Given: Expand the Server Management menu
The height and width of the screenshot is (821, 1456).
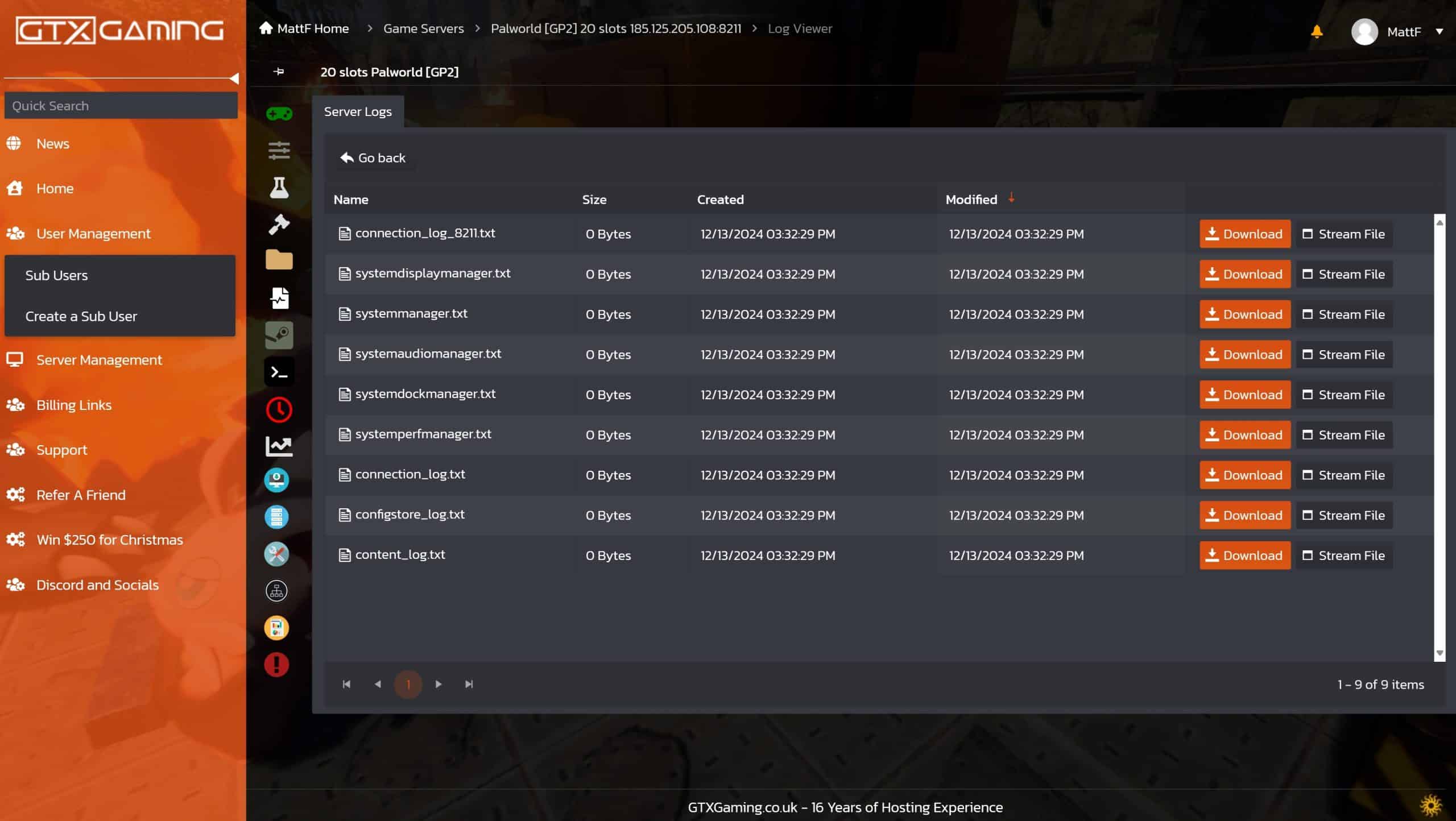Looking at the screenshot, I should click(99, 360).
